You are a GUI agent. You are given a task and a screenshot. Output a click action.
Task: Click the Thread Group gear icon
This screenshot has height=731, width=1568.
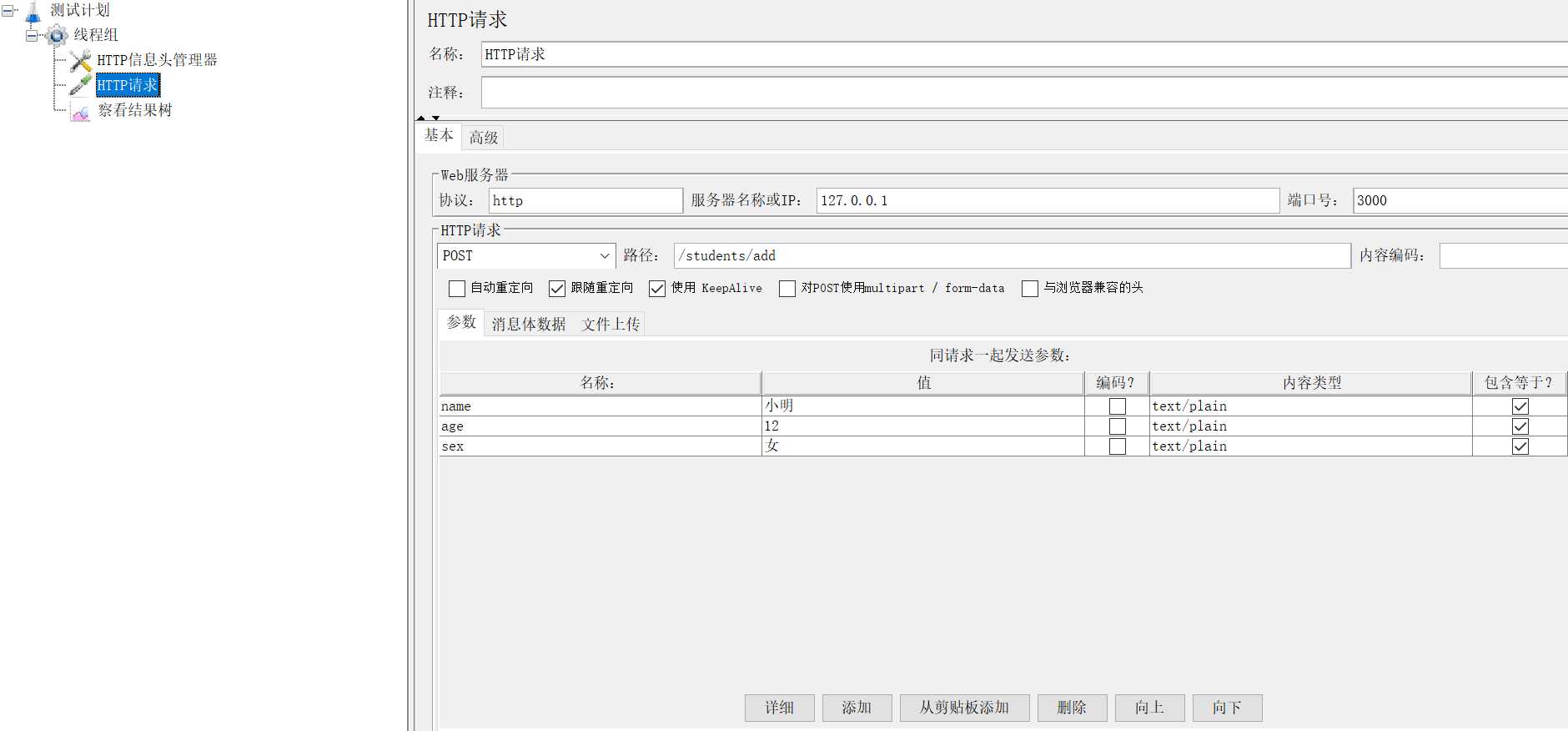[x=57, y=35]
